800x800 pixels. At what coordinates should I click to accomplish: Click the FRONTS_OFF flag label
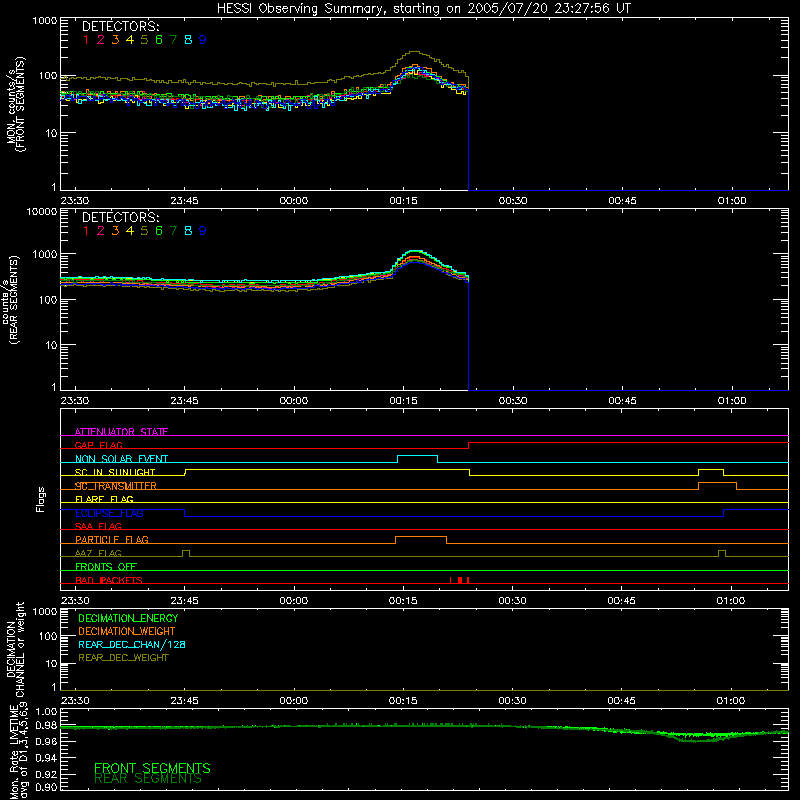(106, 566)
